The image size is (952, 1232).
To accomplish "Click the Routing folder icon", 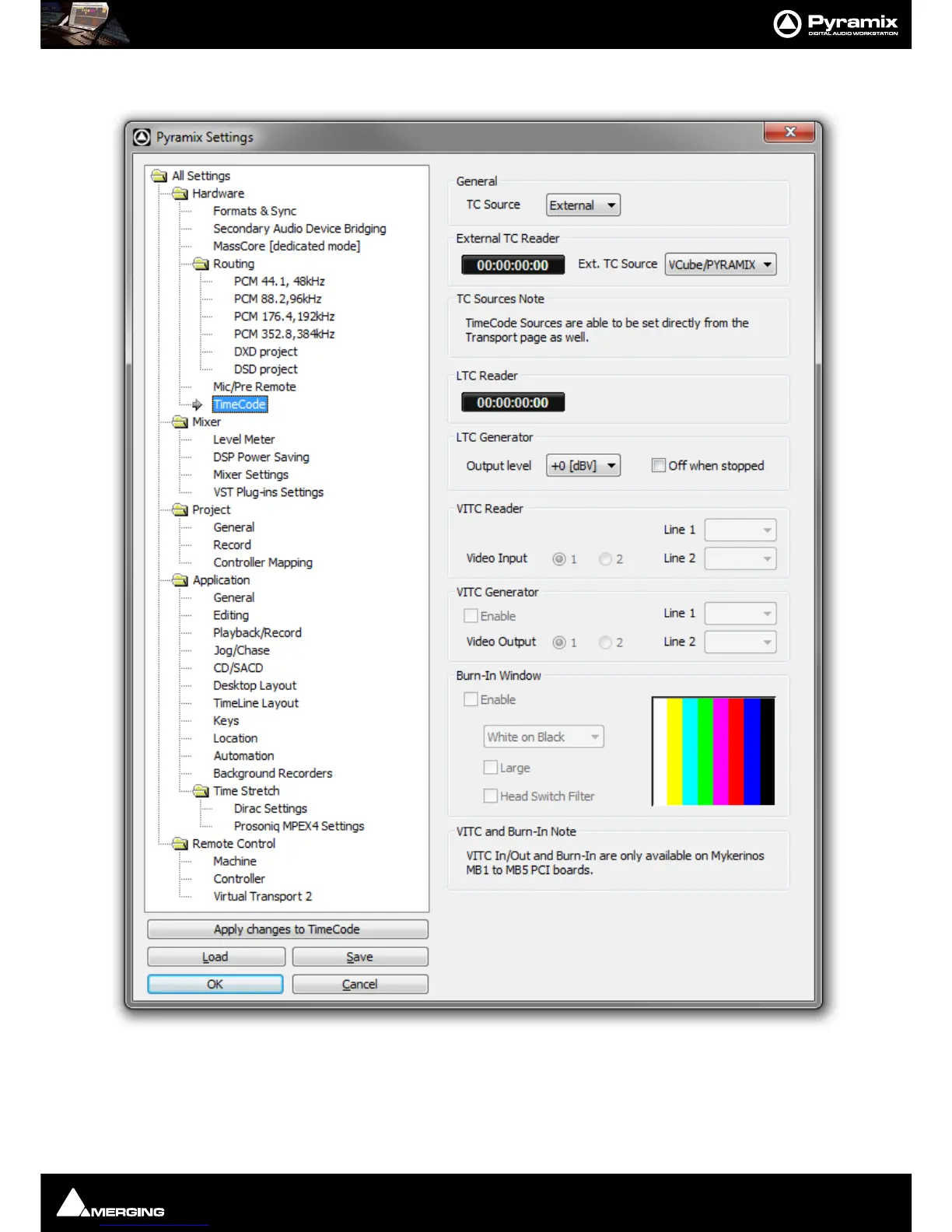I will coord(201,264).
